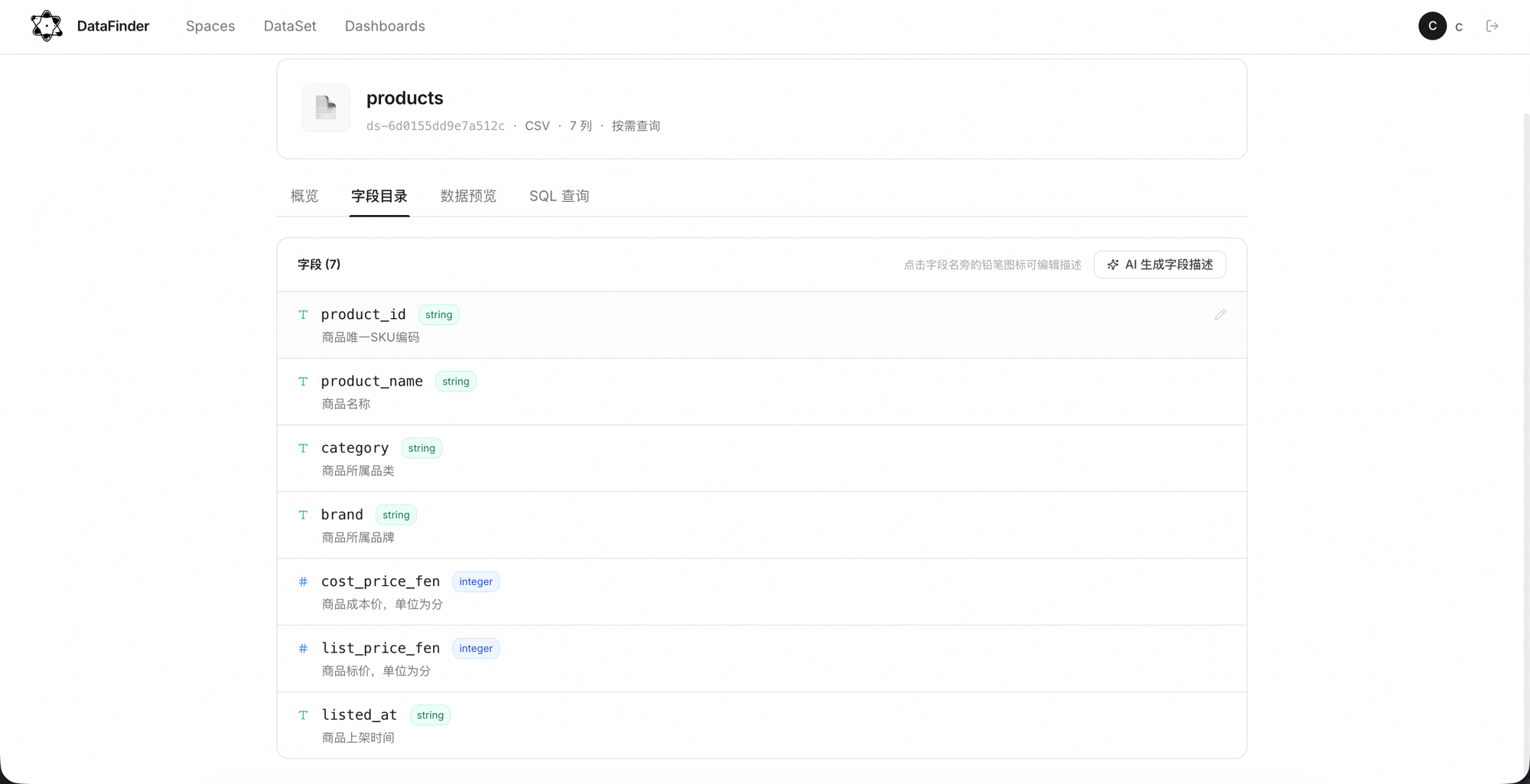Switch to the 数据预览 tab
Viewport: 1530px width, 784px height.
coord(468,196)
